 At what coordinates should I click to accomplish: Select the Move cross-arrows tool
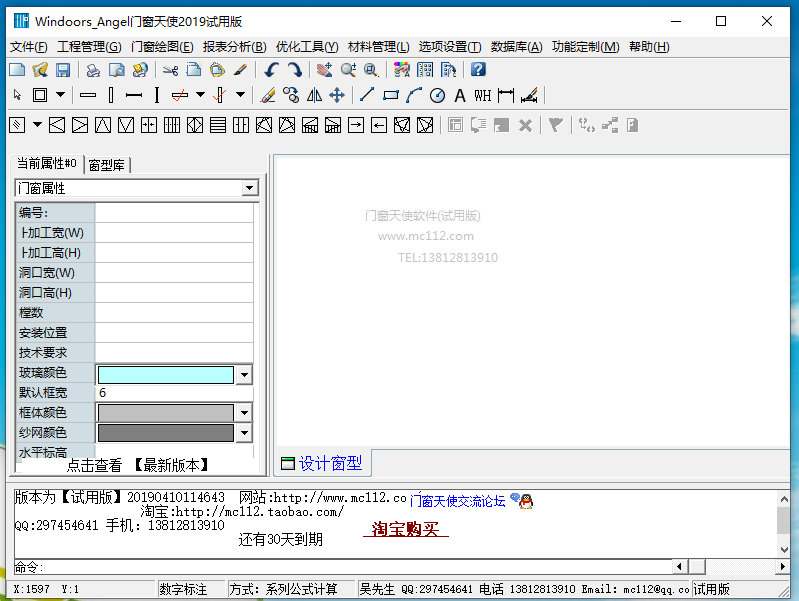pos(337,95)
